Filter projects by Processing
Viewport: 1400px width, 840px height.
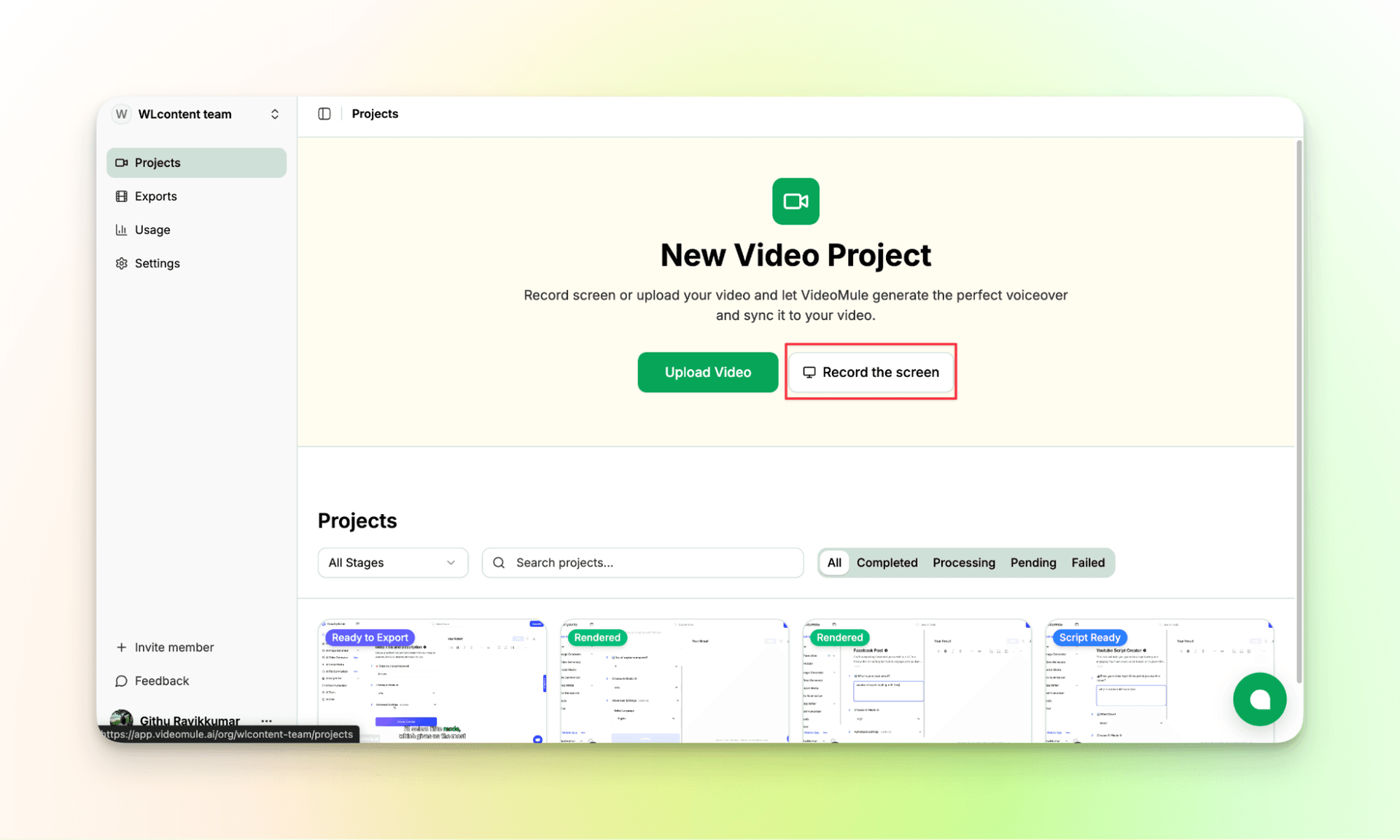point(963,562)
